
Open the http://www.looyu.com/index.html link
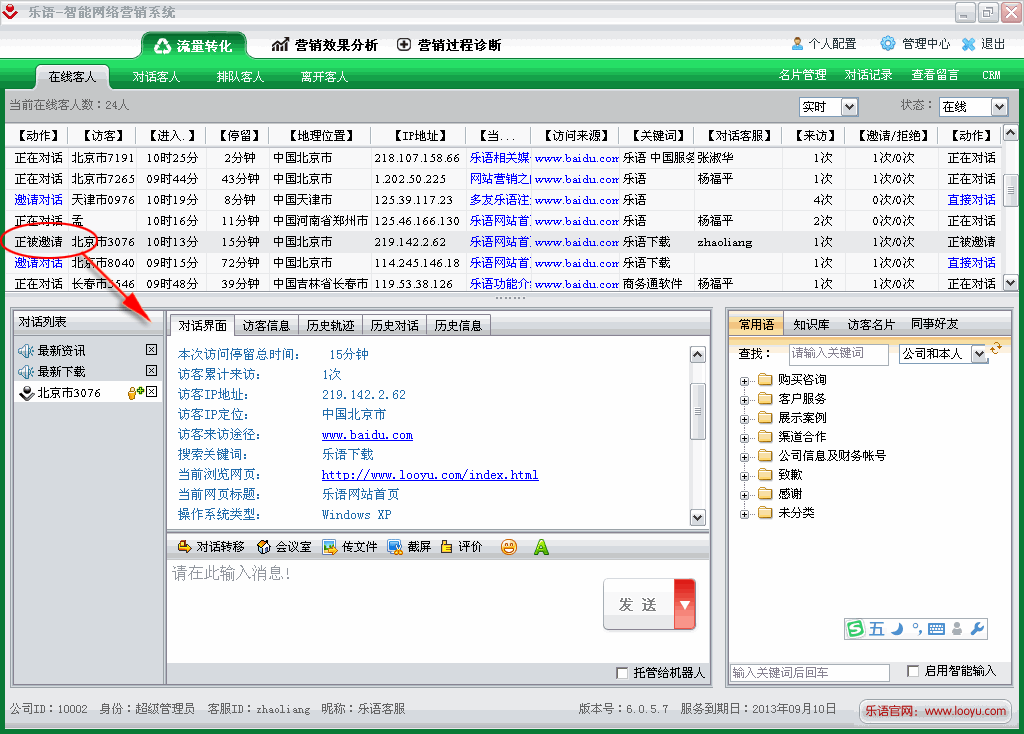430,475
